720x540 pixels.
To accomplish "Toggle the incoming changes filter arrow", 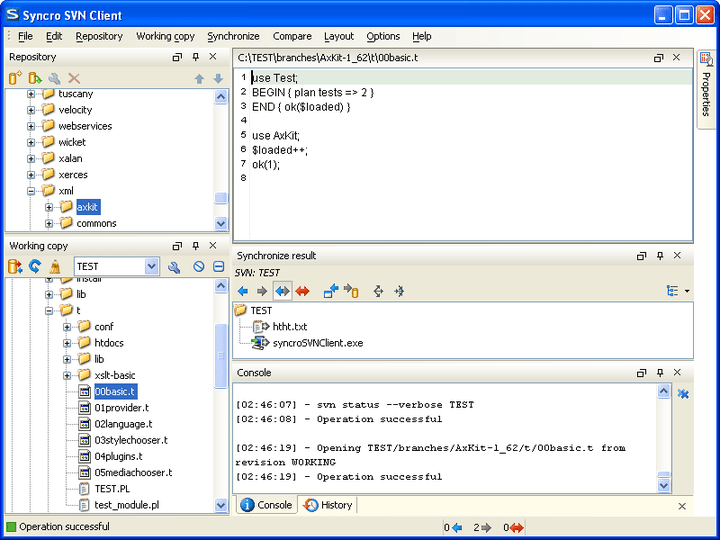I will [x=243, y=291].
